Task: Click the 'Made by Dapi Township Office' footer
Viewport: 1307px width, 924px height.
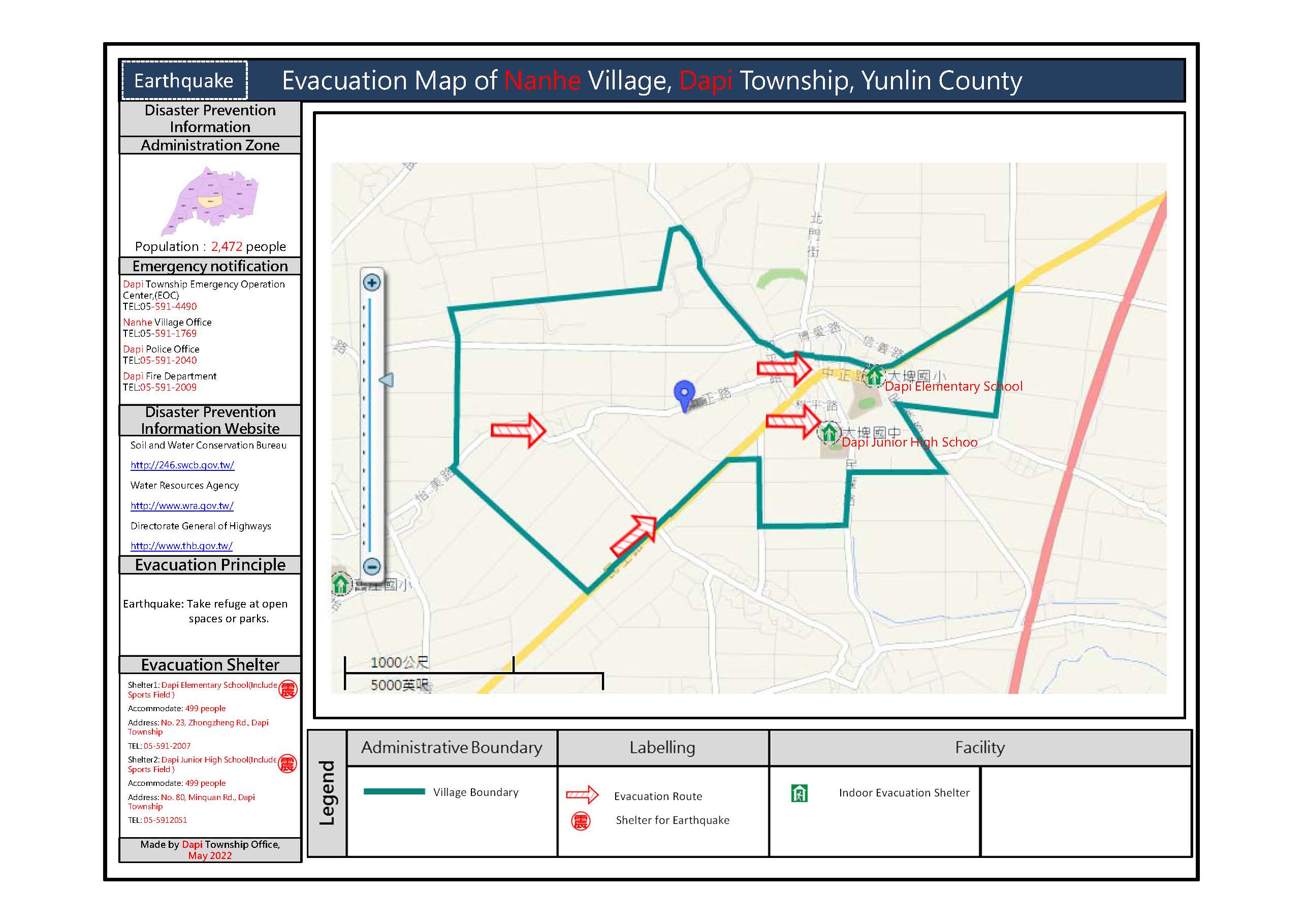Action: click(x=210, y=850)
